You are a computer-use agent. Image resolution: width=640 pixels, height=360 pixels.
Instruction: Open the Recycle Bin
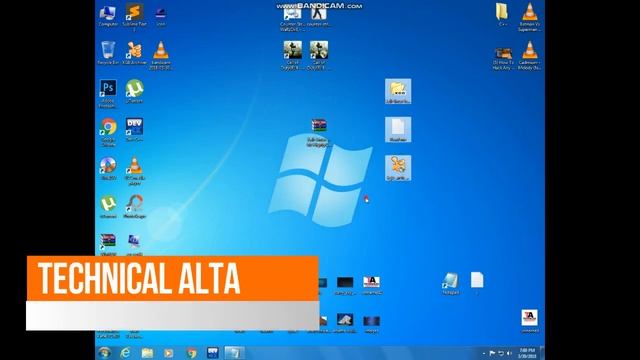click(x=108, y=53)
